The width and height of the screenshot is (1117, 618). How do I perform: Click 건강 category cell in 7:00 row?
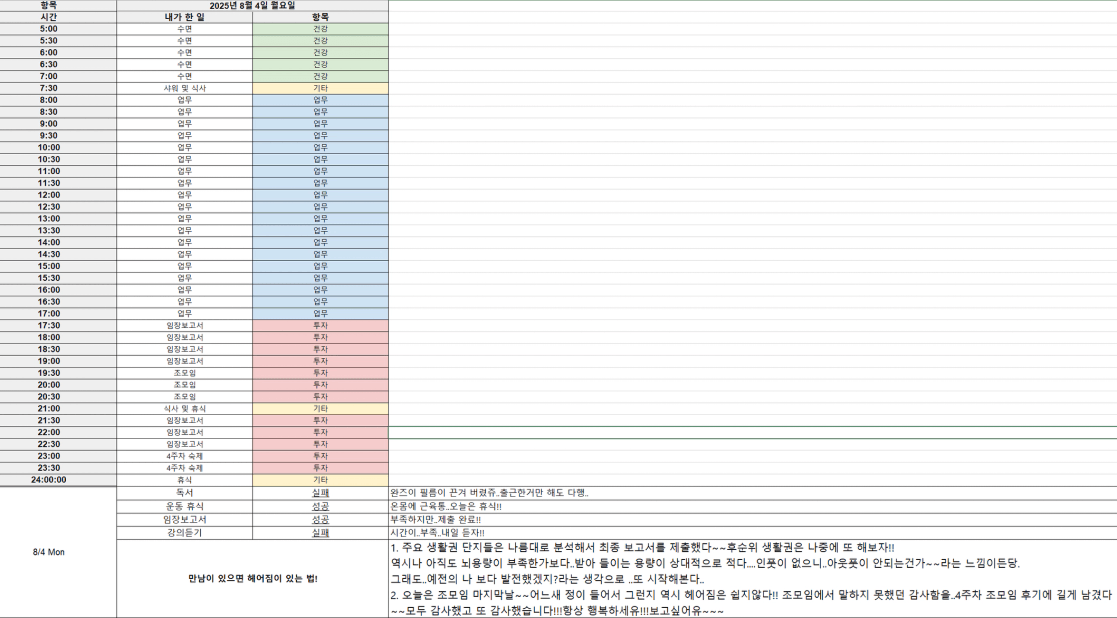321,76
